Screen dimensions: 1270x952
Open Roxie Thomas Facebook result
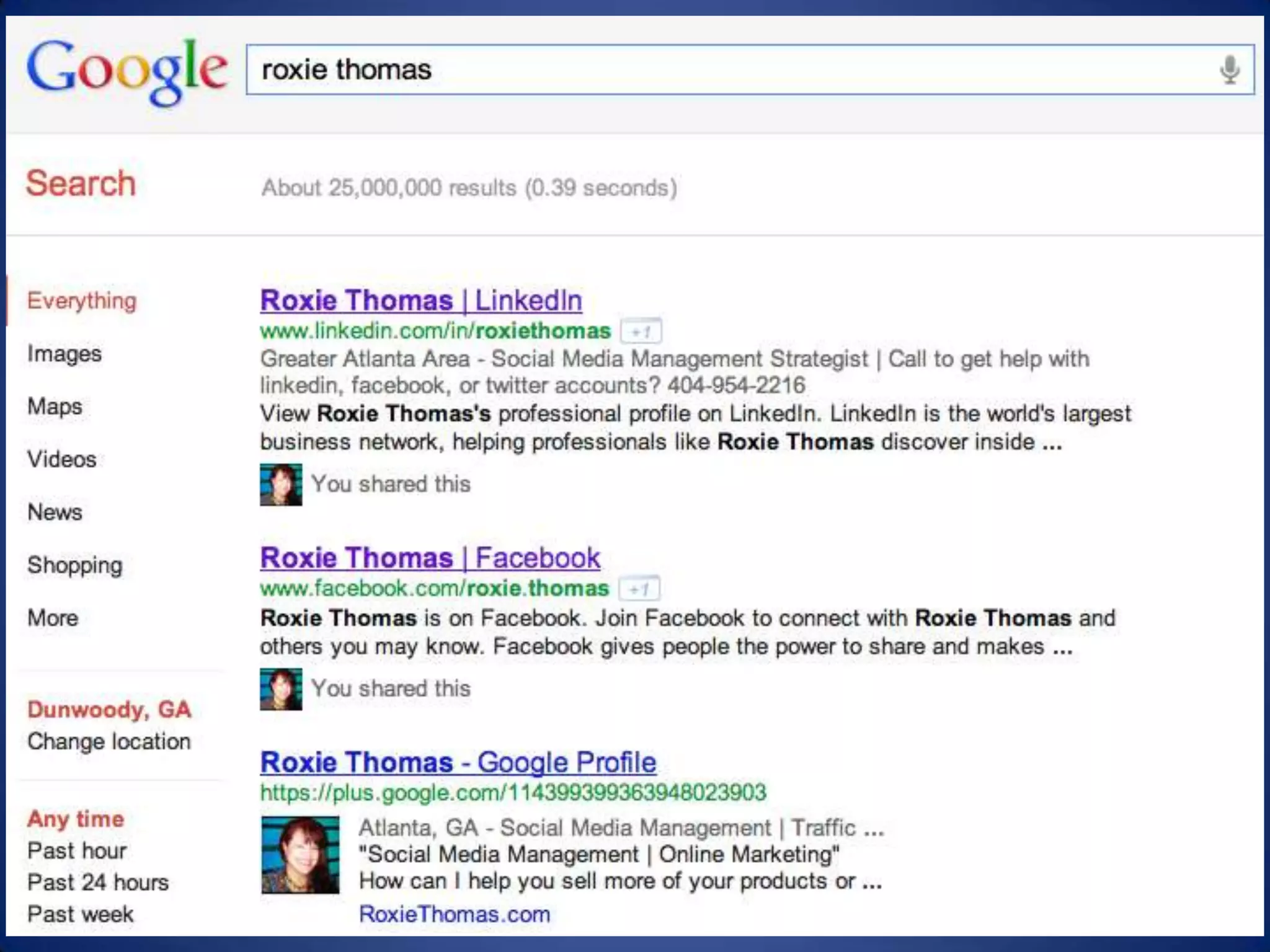coord(430,558)
